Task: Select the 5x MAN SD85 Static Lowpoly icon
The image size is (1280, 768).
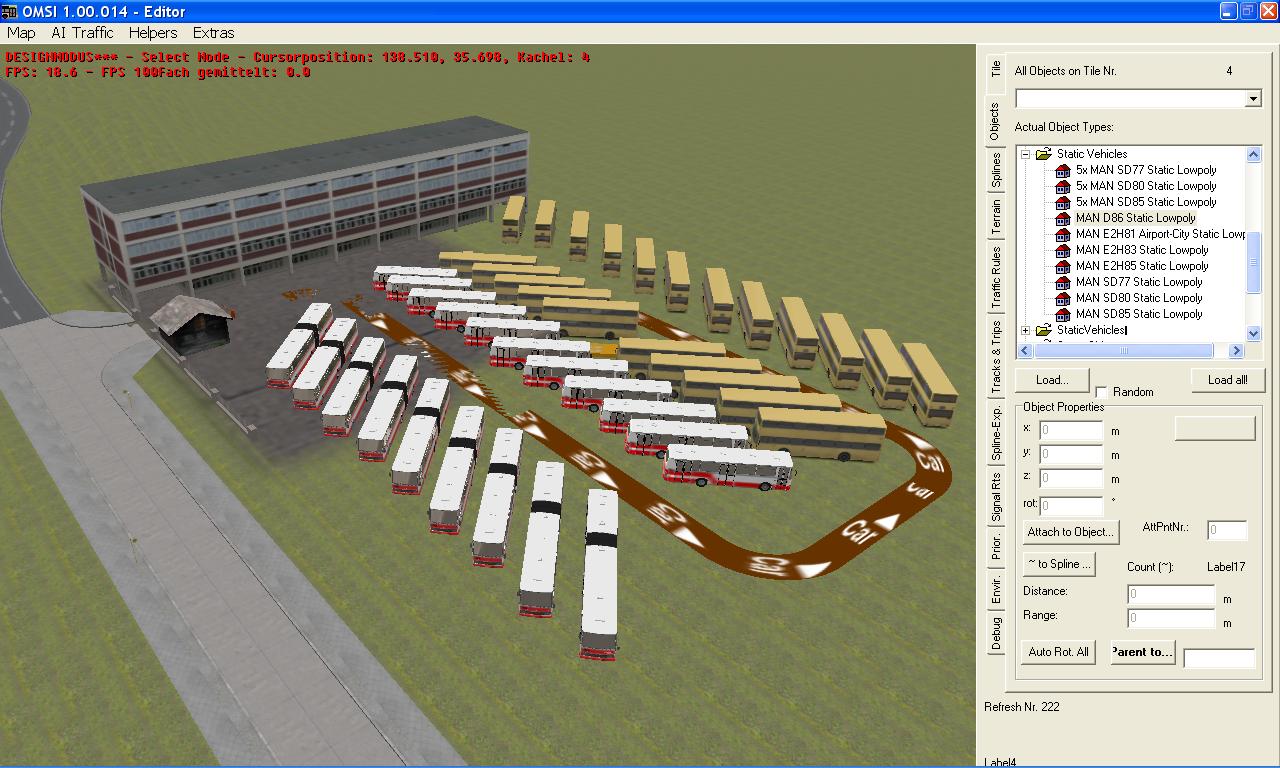Action: [x=1063, y=202]
